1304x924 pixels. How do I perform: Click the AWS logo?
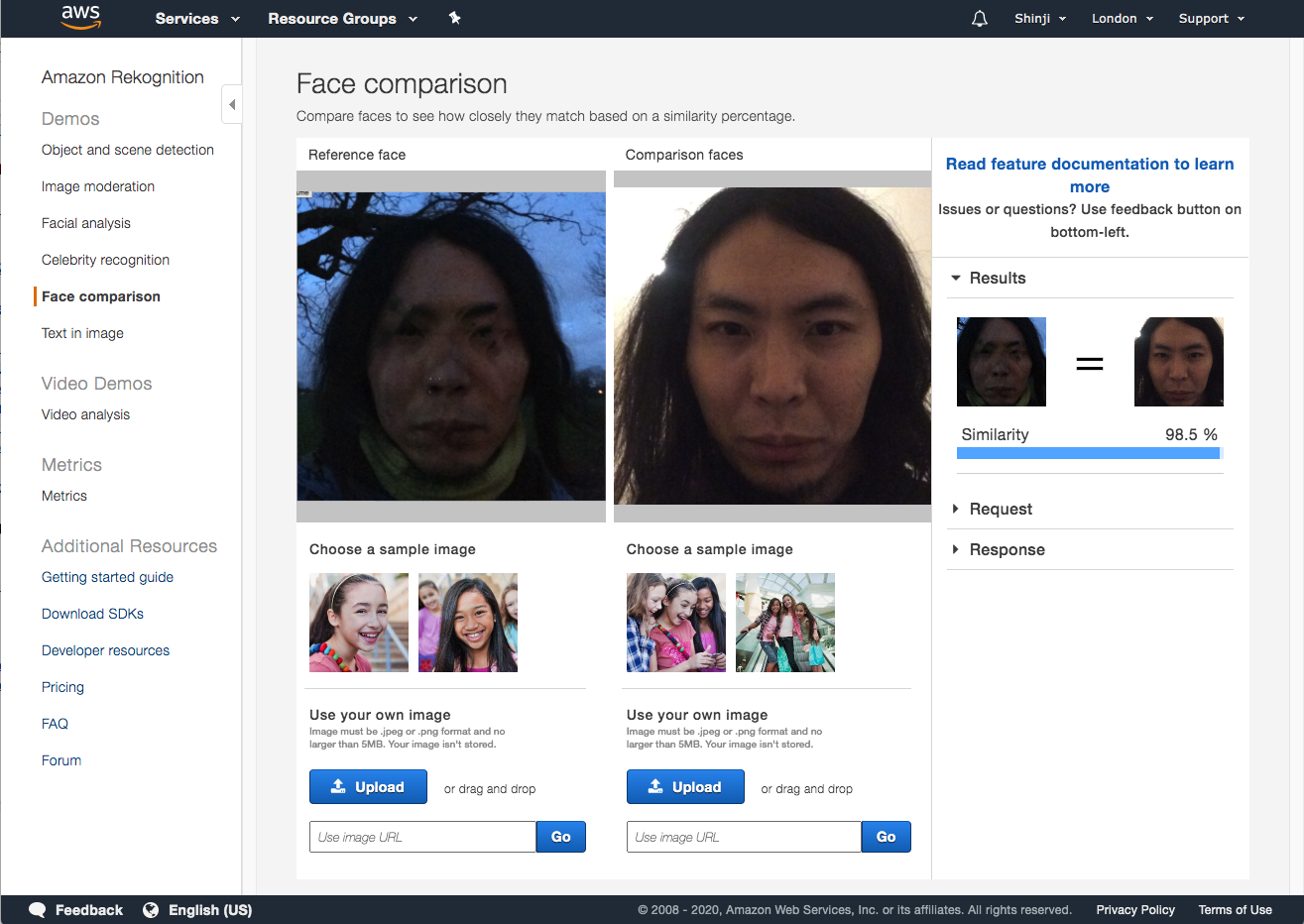coord(80,18)
